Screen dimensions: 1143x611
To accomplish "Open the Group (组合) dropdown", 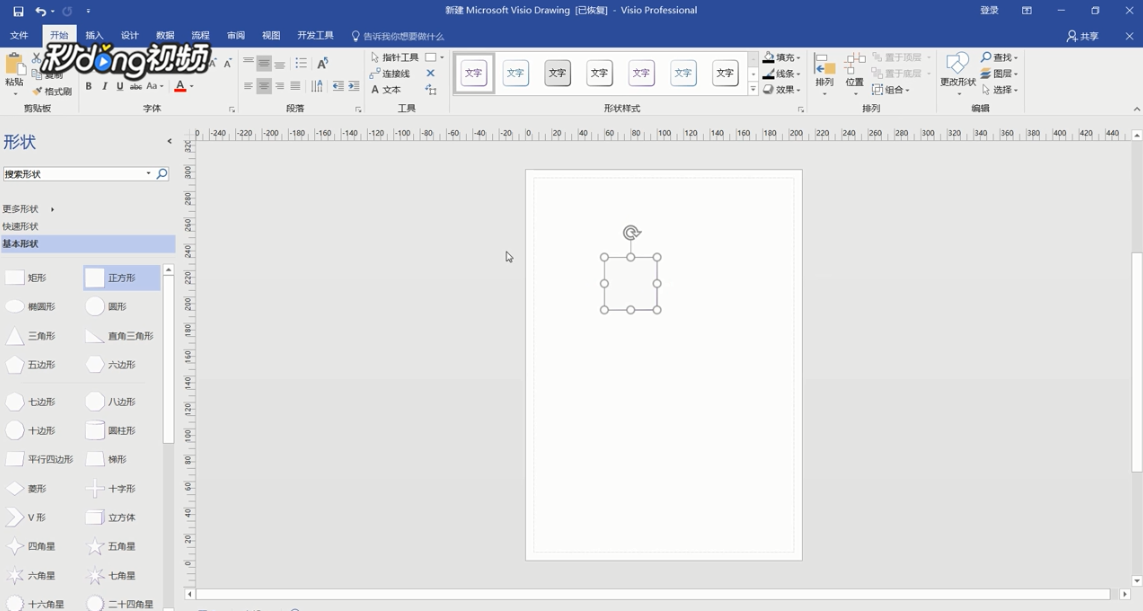I will (x=891, y=90).
